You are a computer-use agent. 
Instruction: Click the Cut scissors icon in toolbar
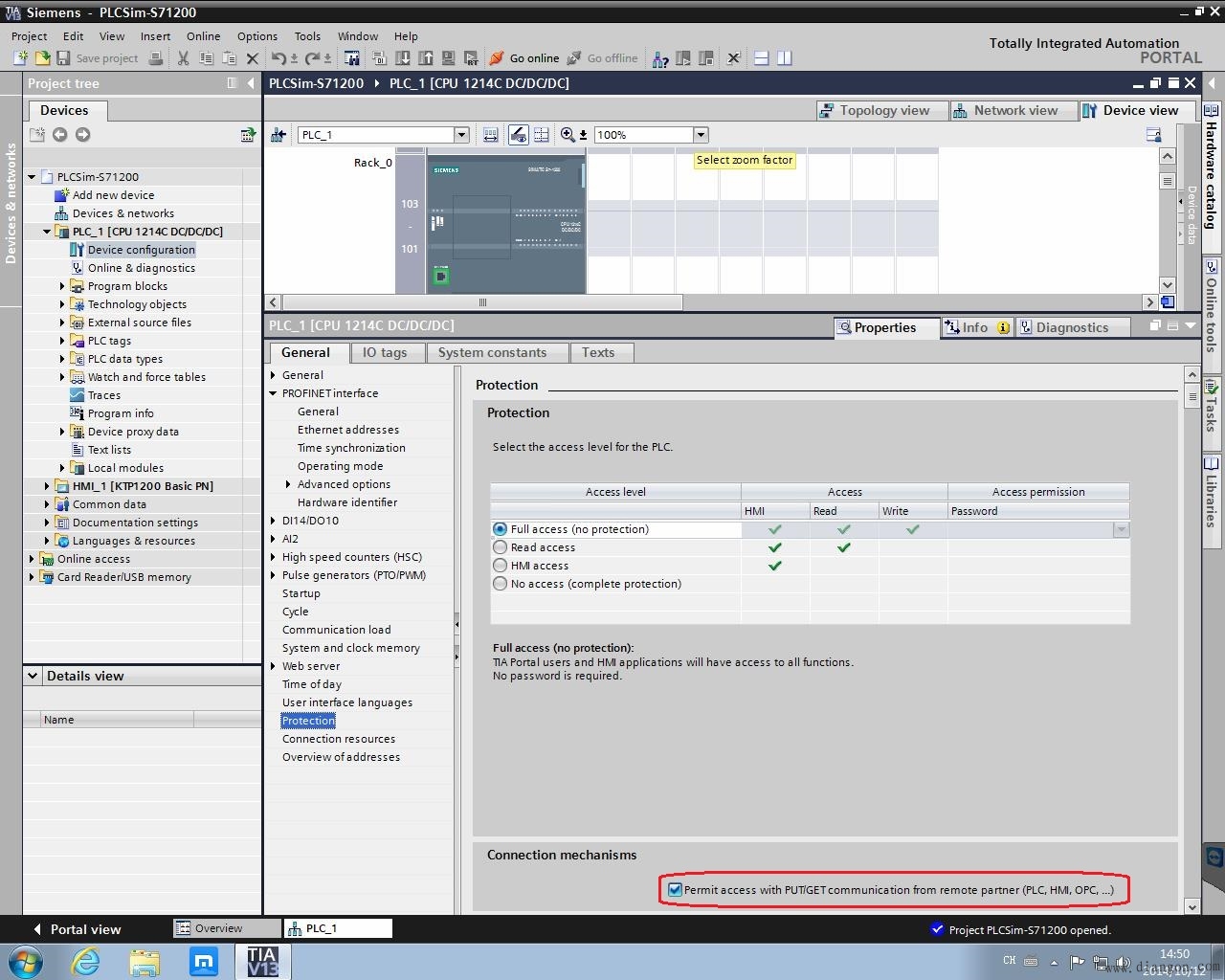click(x=183, y=58)
